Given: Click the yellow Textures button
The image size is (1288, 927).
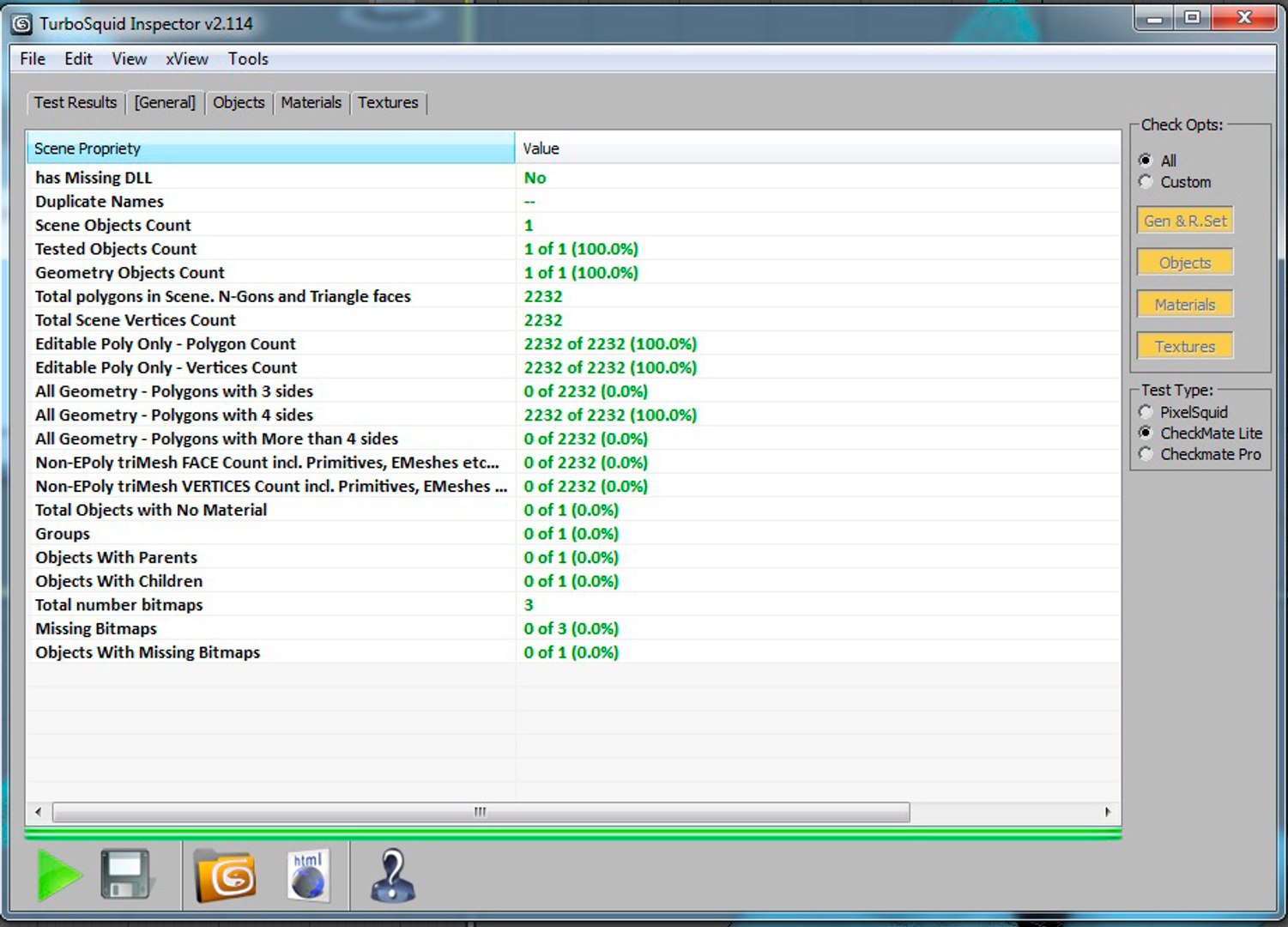Looking at the screenshot, I should [1185, 347].
